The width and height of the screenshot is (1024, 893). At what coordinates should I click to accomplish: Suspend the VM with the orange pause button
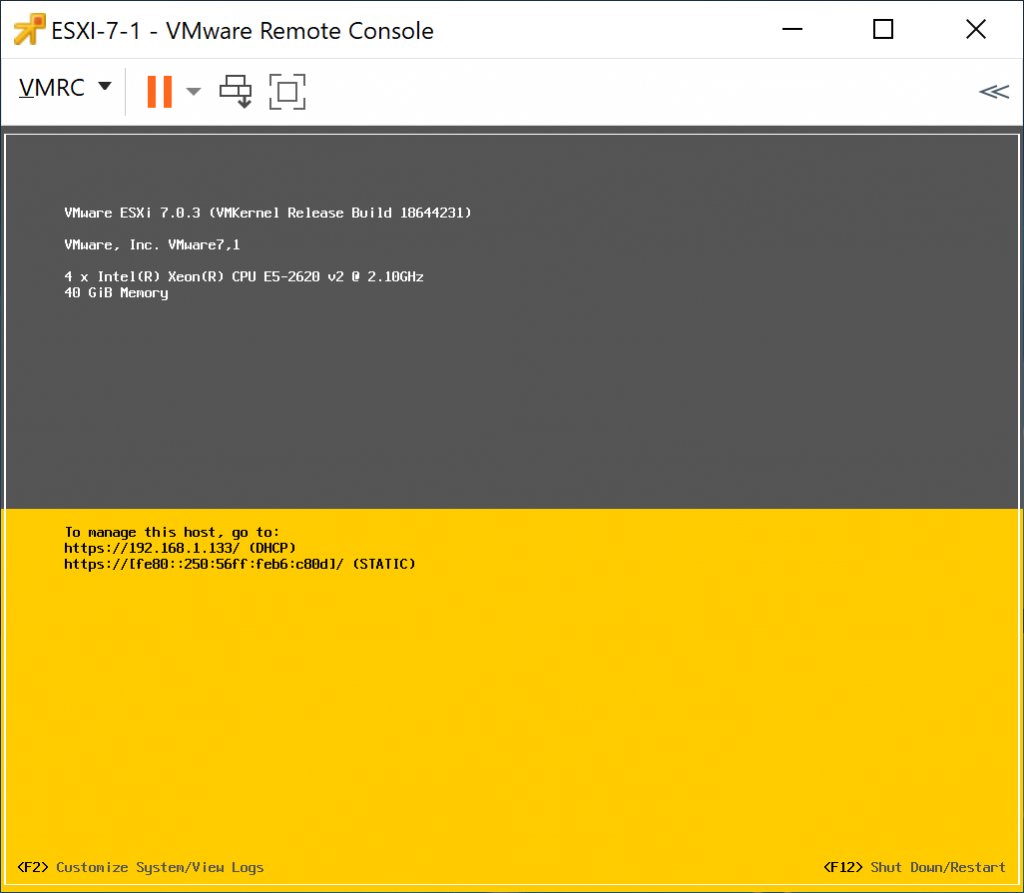[x=159, y=91]
